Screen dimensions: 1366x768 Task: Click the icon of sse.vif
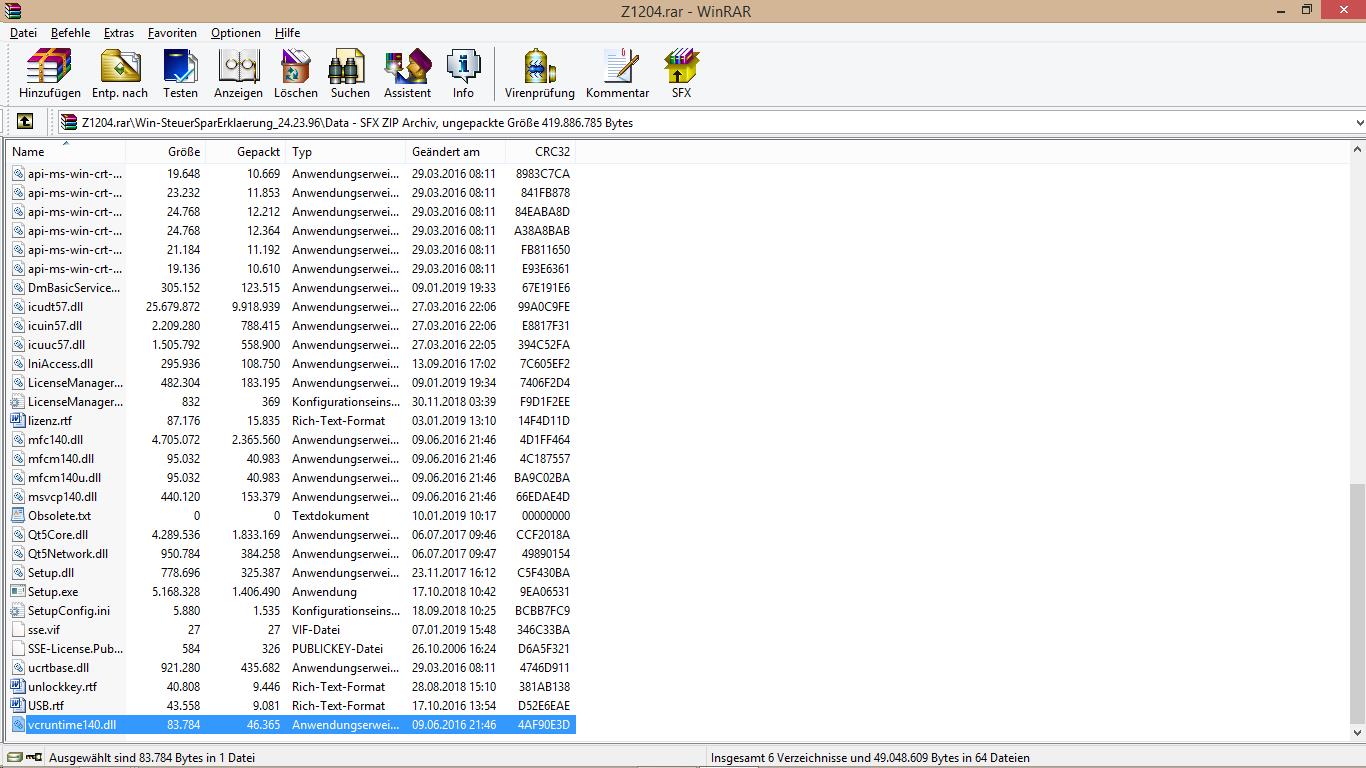coord(18,630)
